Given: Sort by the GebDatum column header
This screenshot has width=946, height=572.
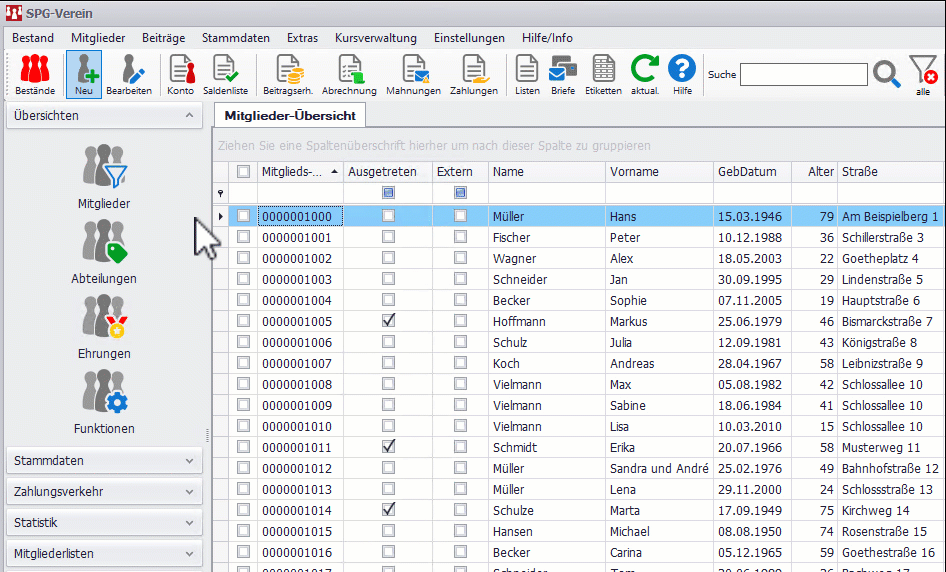Looking at the screenshot, I should coord(752,171).
